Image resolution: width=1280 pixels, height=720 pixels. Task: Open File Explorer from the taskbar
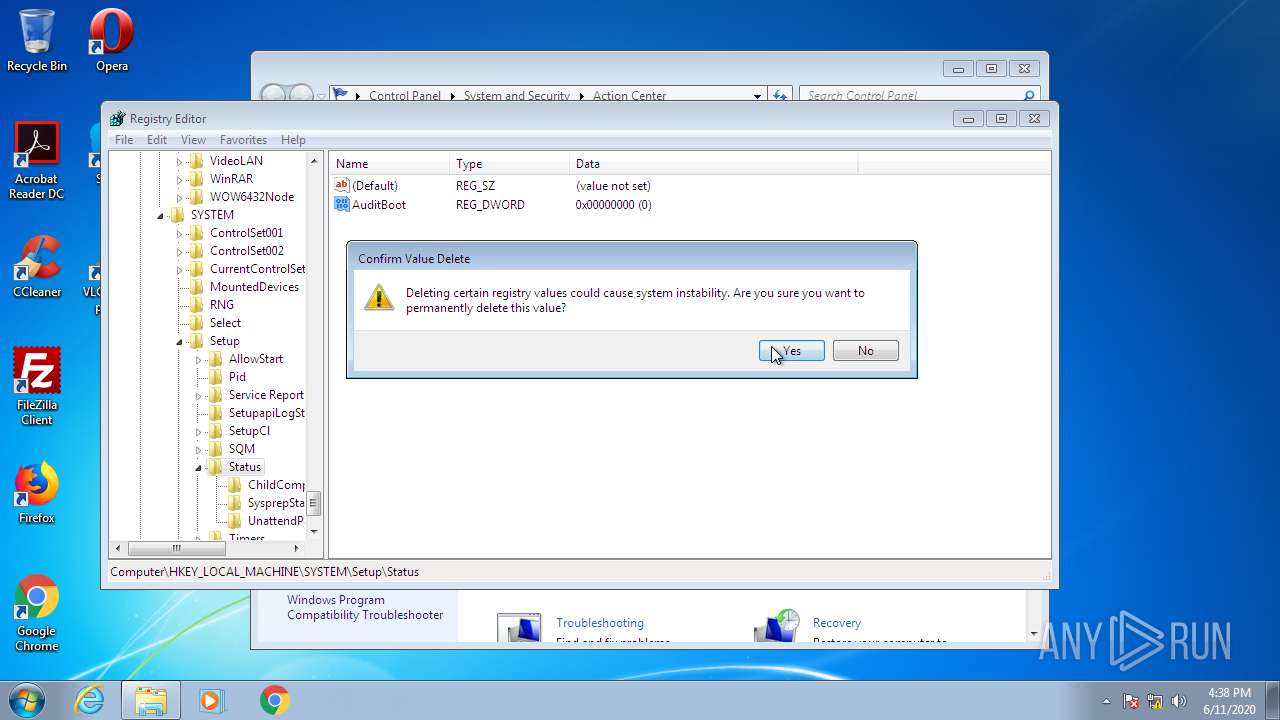[151, 700]
